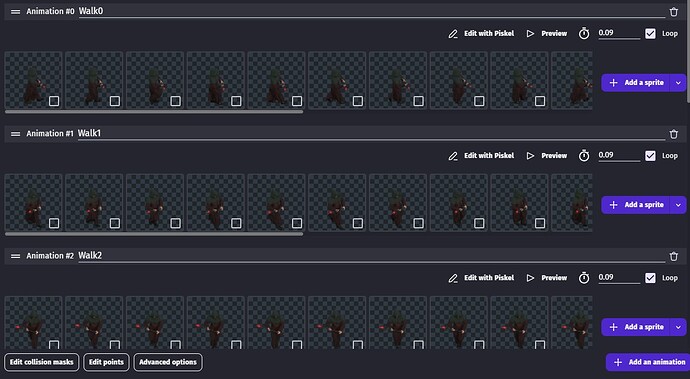Click the Walk0 Edit with Piskel pencil icon
The image size is (690, 379).
453,34
